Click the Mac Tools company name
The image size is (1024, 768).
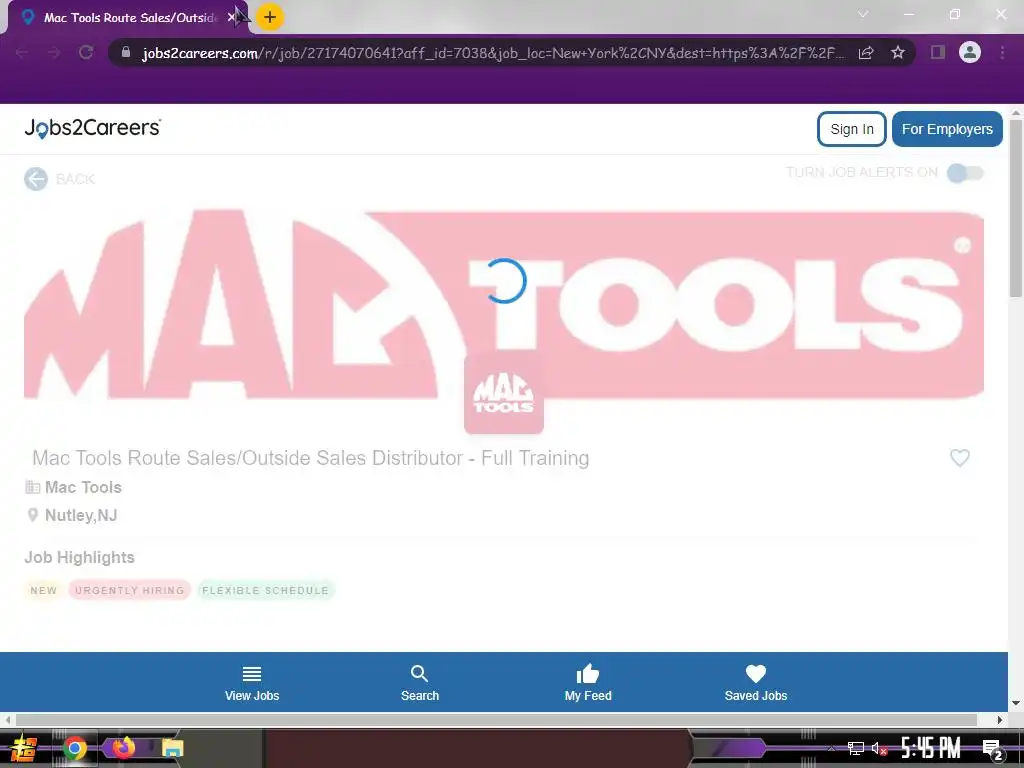(83, 487)
